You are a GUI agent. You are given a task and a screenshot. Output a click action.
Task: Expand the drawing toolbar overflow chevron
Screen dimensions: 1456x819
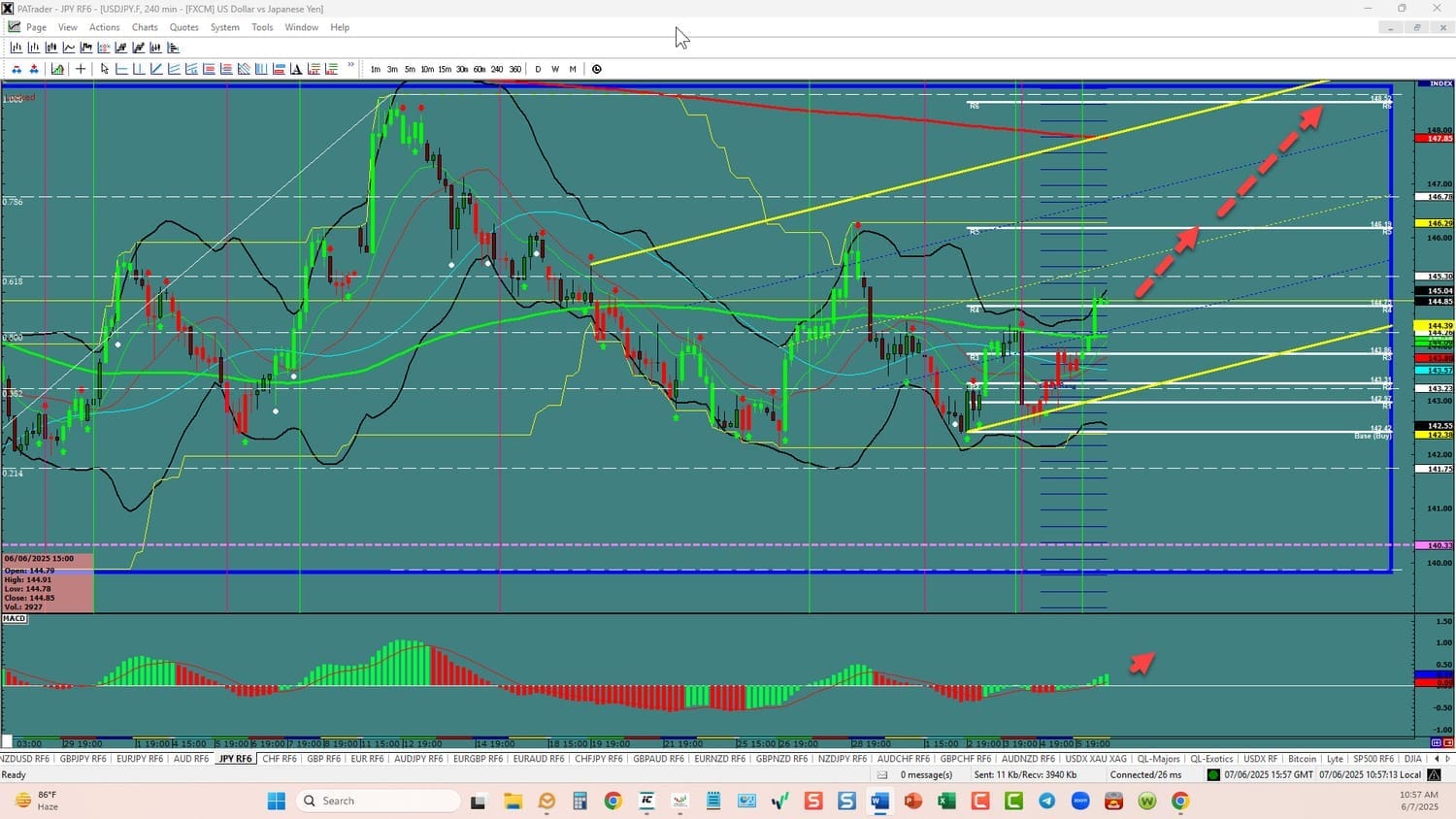(x=351, y=66)
